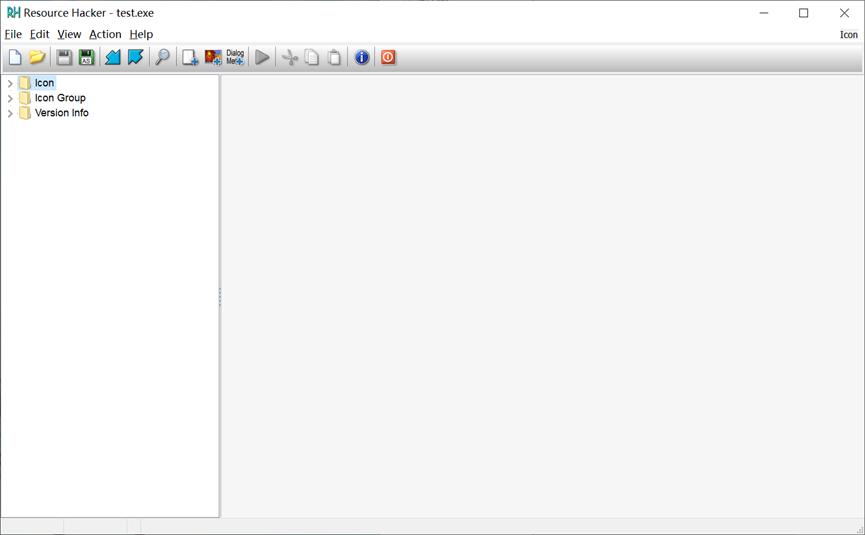Click the first blue arrow flag icon

click(113, 57)
